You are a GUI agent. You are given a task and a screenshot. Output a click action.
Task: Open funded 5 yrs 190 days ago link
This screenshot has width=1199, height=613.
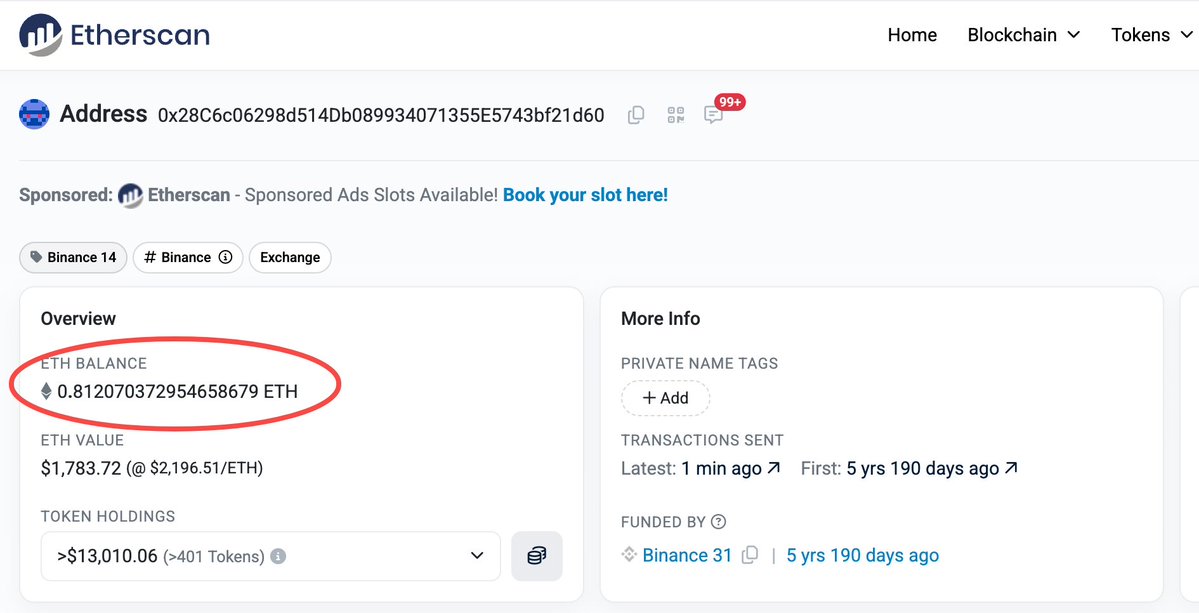click(863, 556)
